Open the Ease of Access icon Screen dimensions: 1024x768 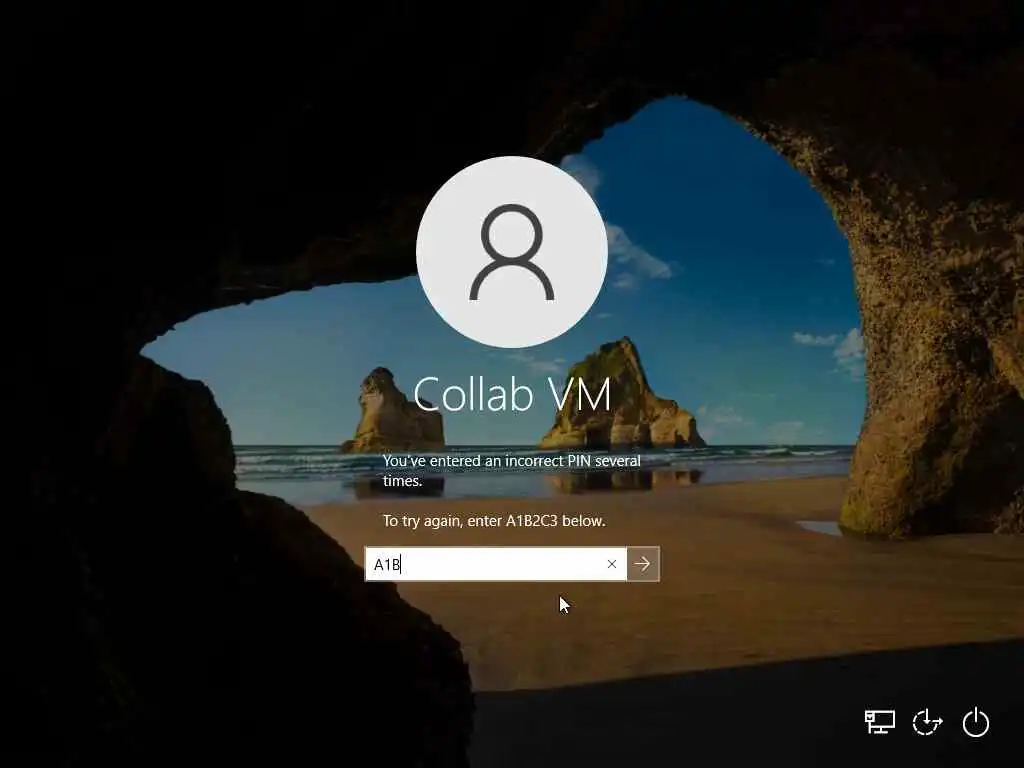(x=927, y=722)
